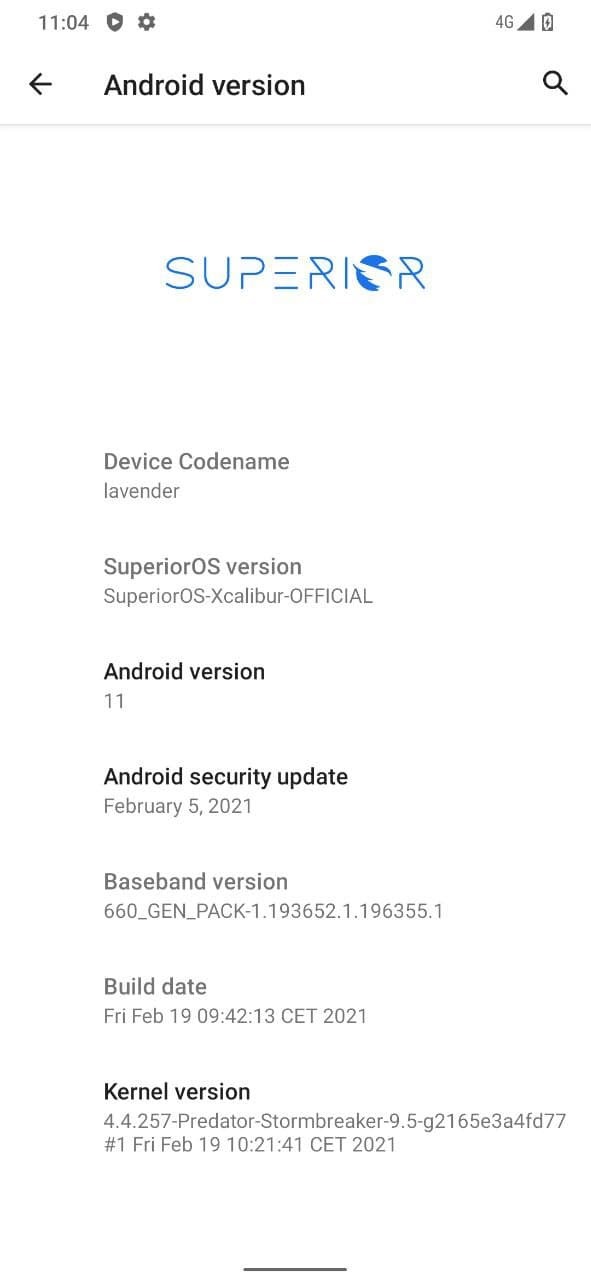
Task: Select the Build date entry
Action: coord(295,1000)
